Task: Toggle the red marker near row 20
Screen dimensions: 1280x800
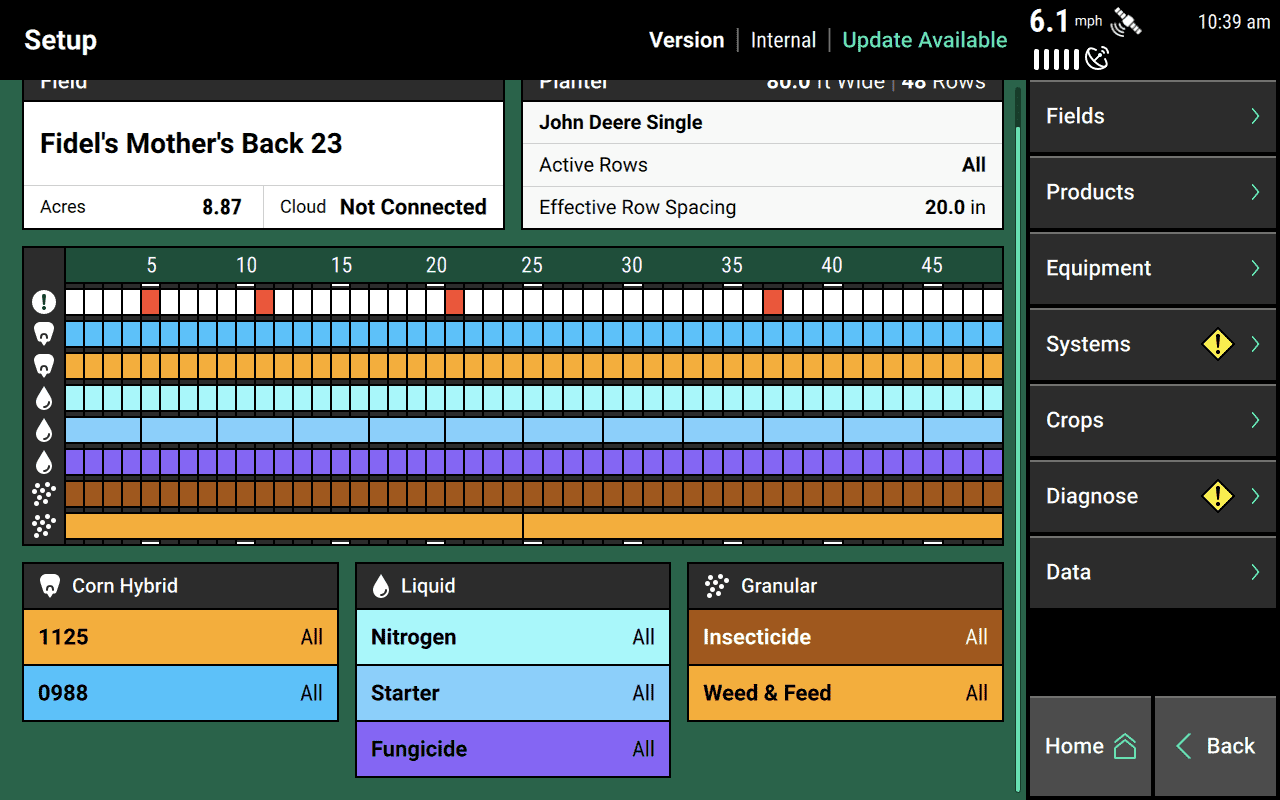Action: click(x=453, y=299)
